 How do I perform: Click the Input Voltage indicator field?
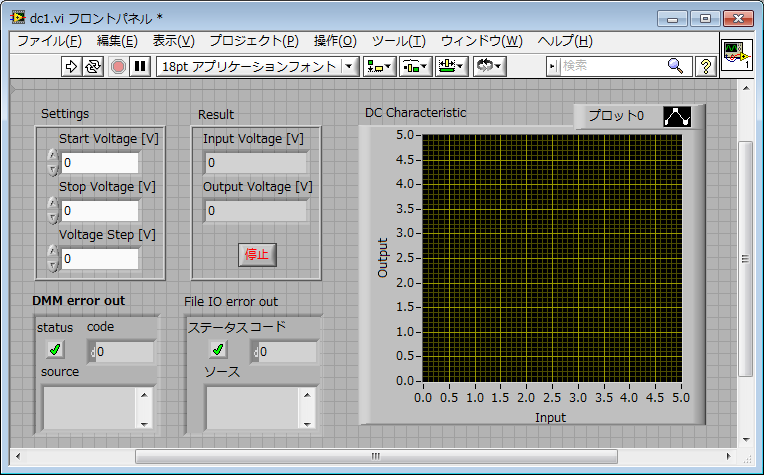click(x=256, y=163)
